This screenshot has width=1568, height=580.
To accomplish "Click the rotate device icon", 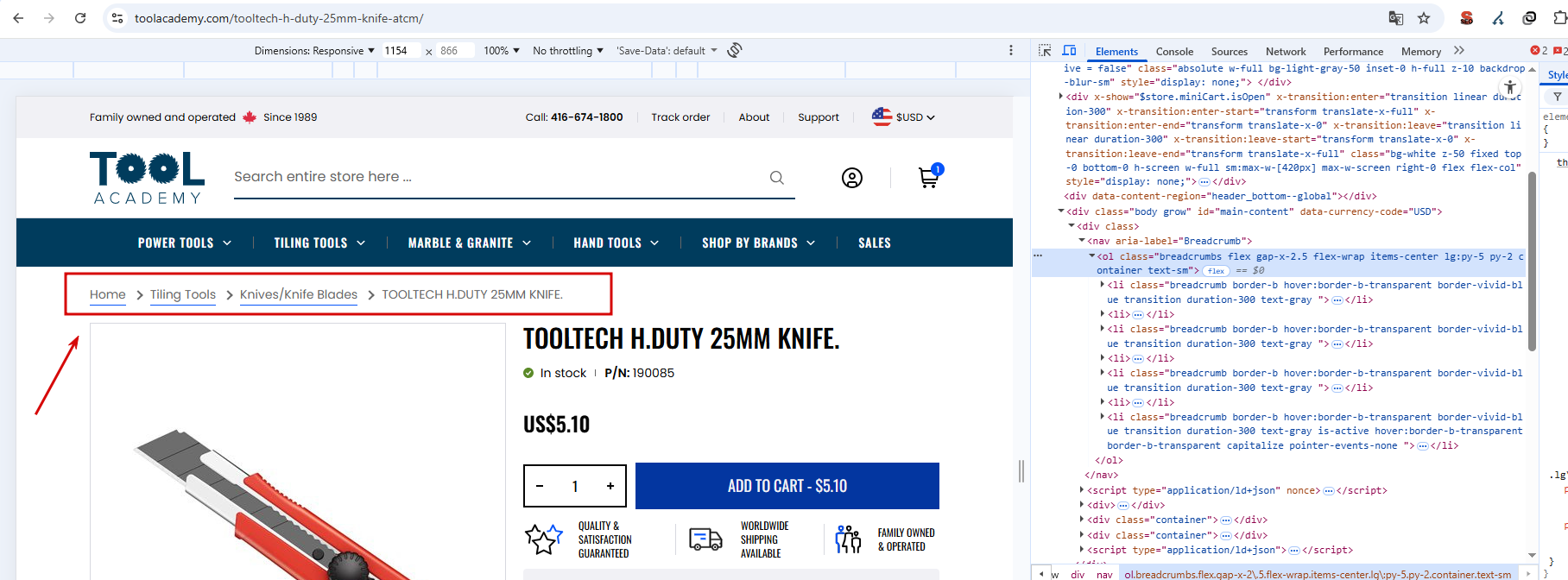I will coord(735,50).
